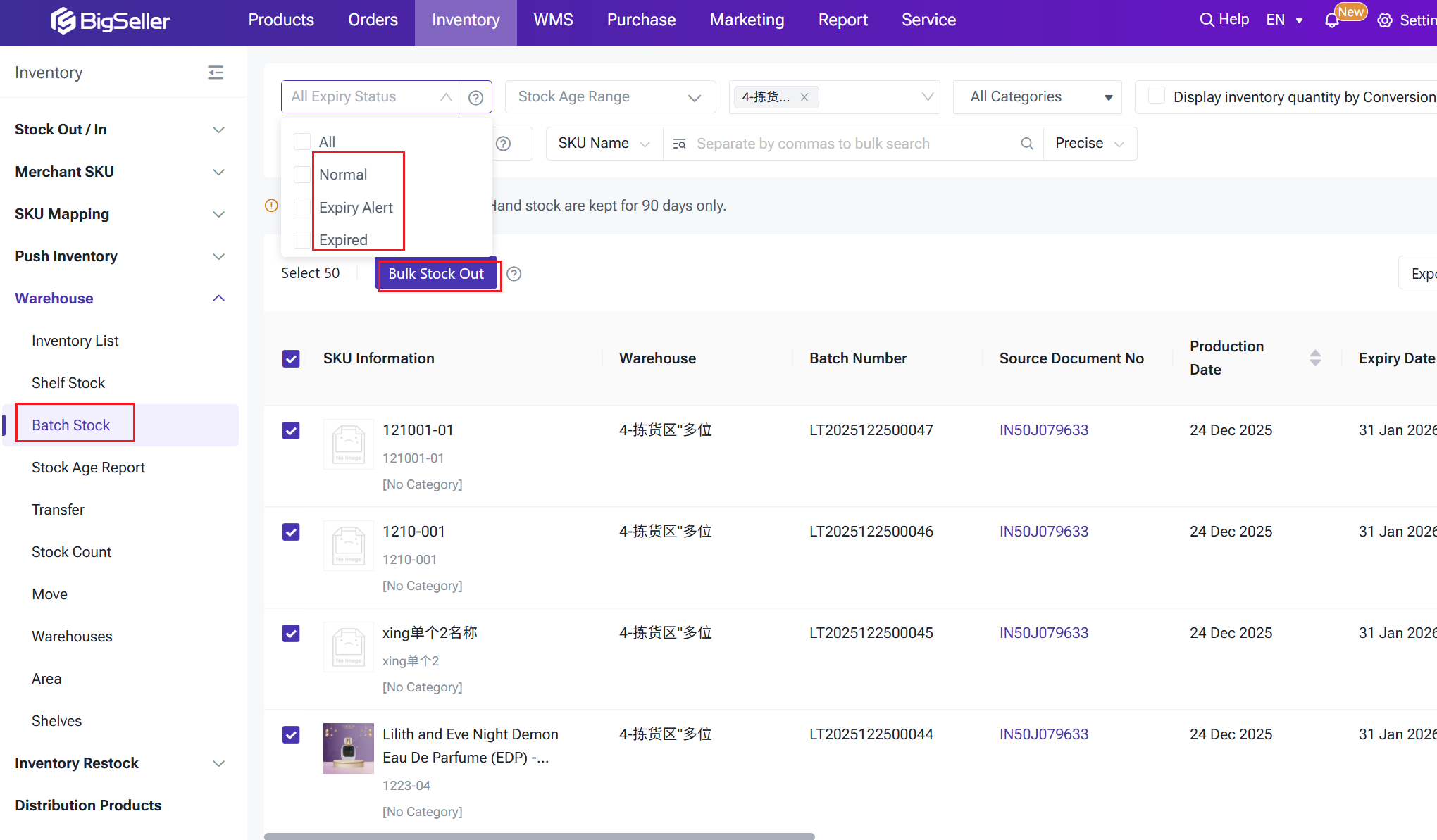Check the Expiry Alert option

point(302,207)
